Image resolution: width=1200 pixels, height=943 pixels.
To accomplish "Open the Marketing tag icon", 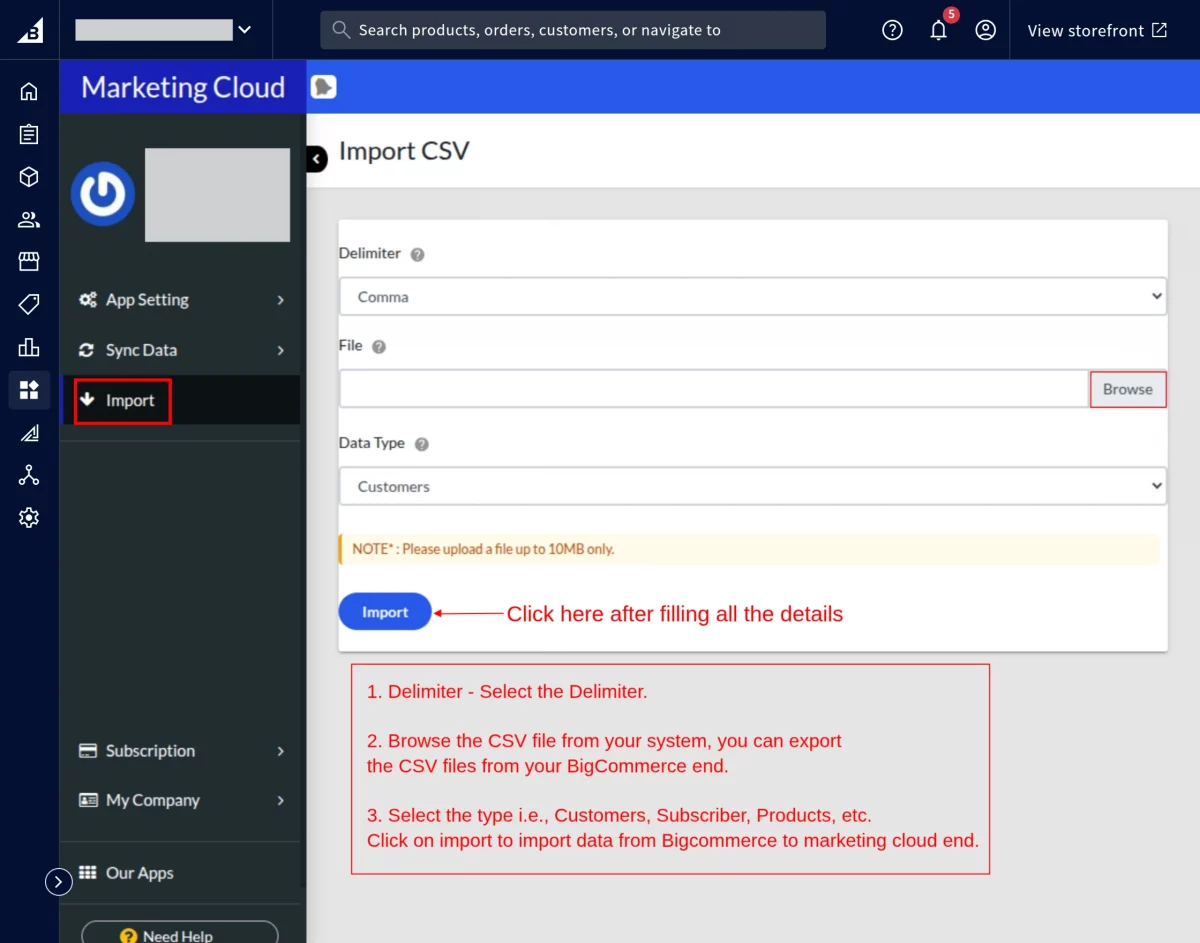I will pos(29,304).
